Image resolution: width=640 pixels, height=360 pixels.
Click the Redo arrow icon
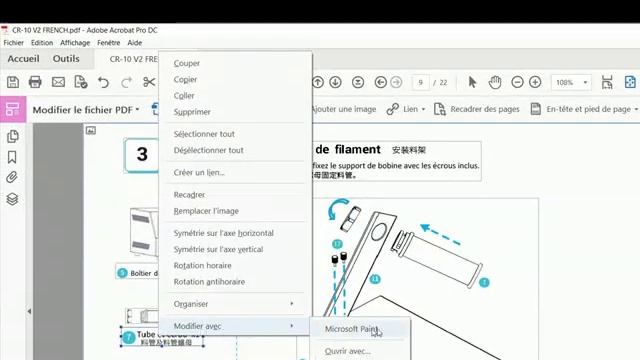pyautogui.click(x=126, y=82)
